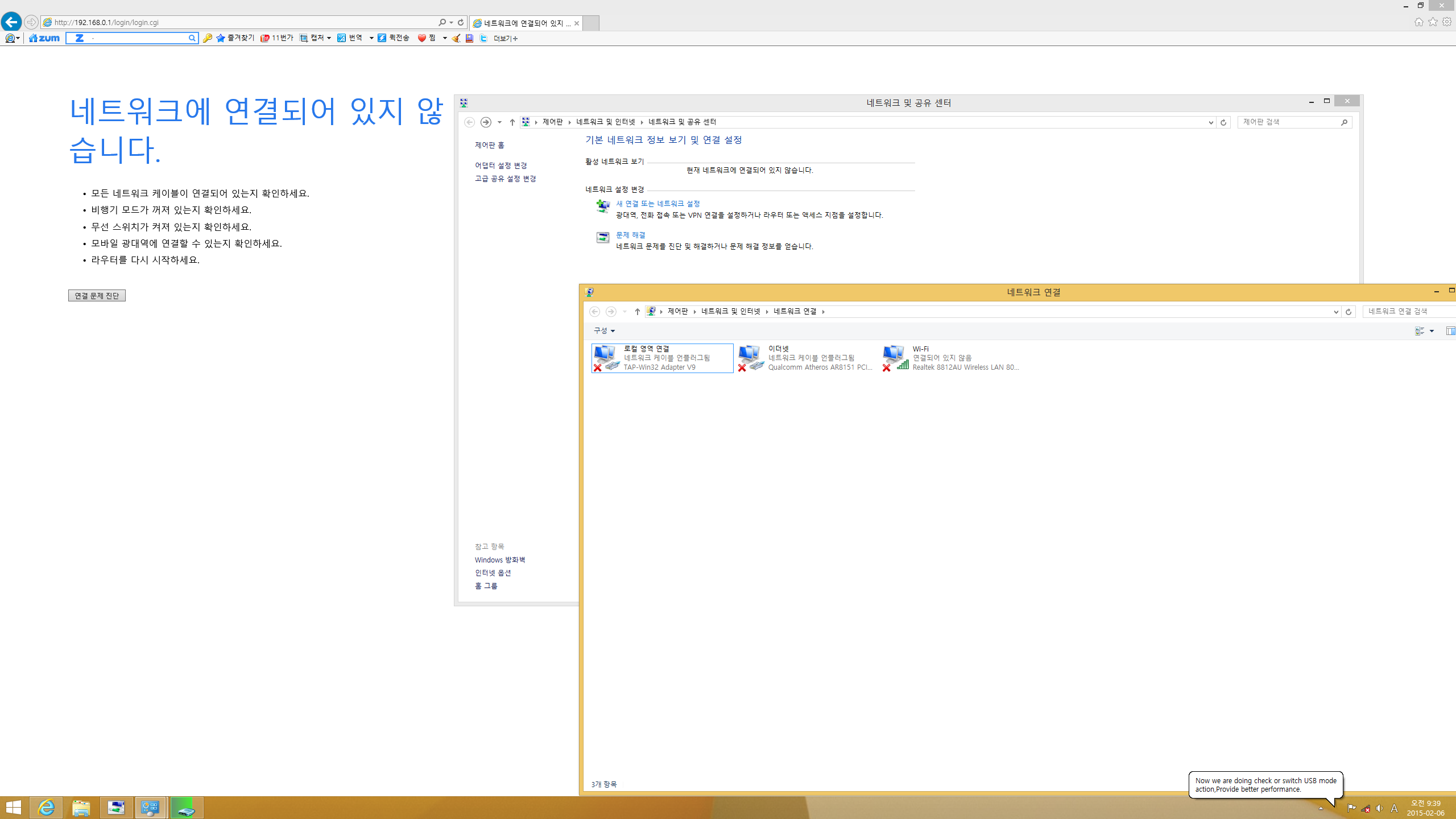Click the Internet Explorer back arrow
Screen dimensions: 1456x819
(11, 22)
